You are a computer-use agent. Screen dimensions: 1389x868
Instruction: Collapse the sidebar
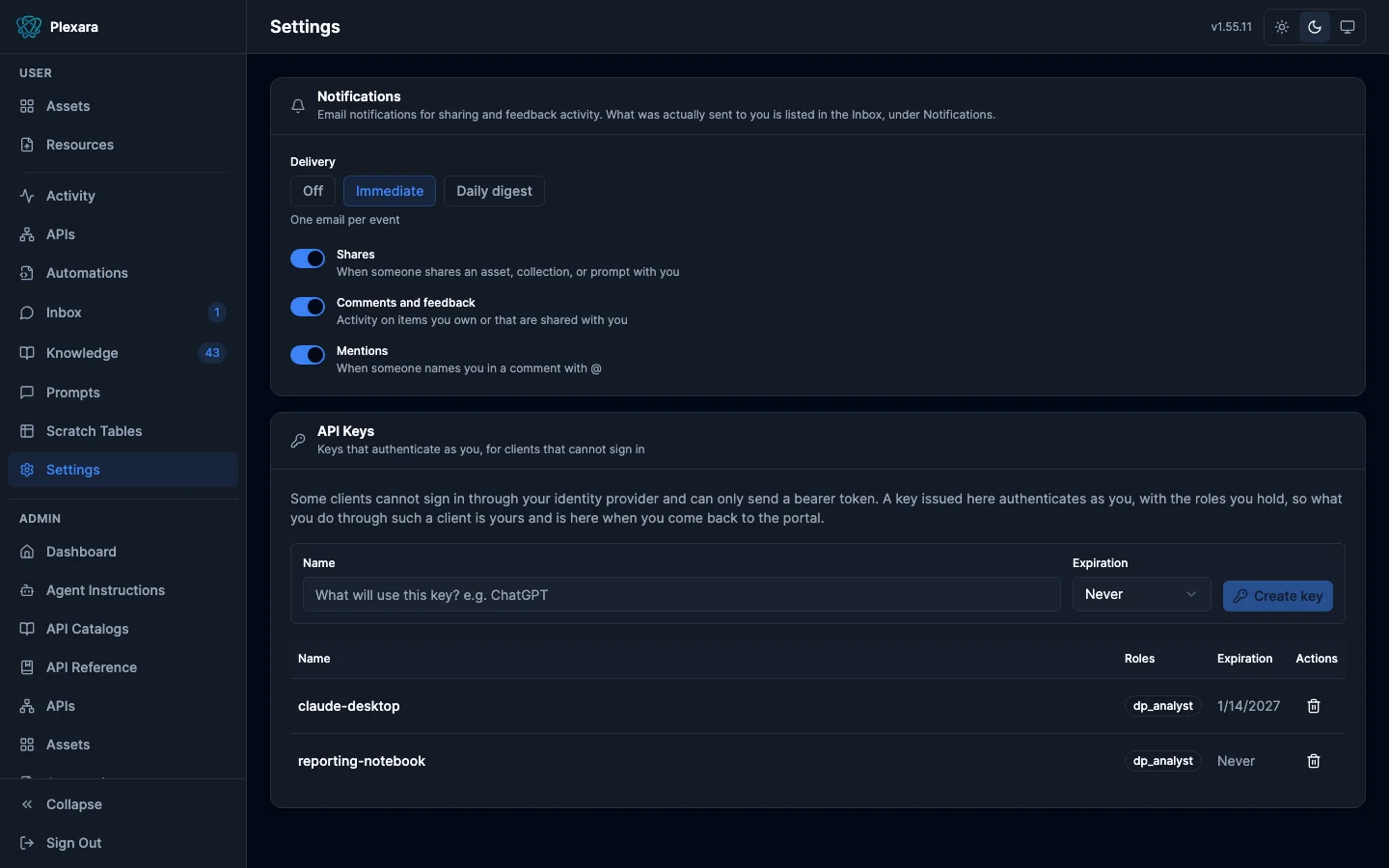[123, 804]
